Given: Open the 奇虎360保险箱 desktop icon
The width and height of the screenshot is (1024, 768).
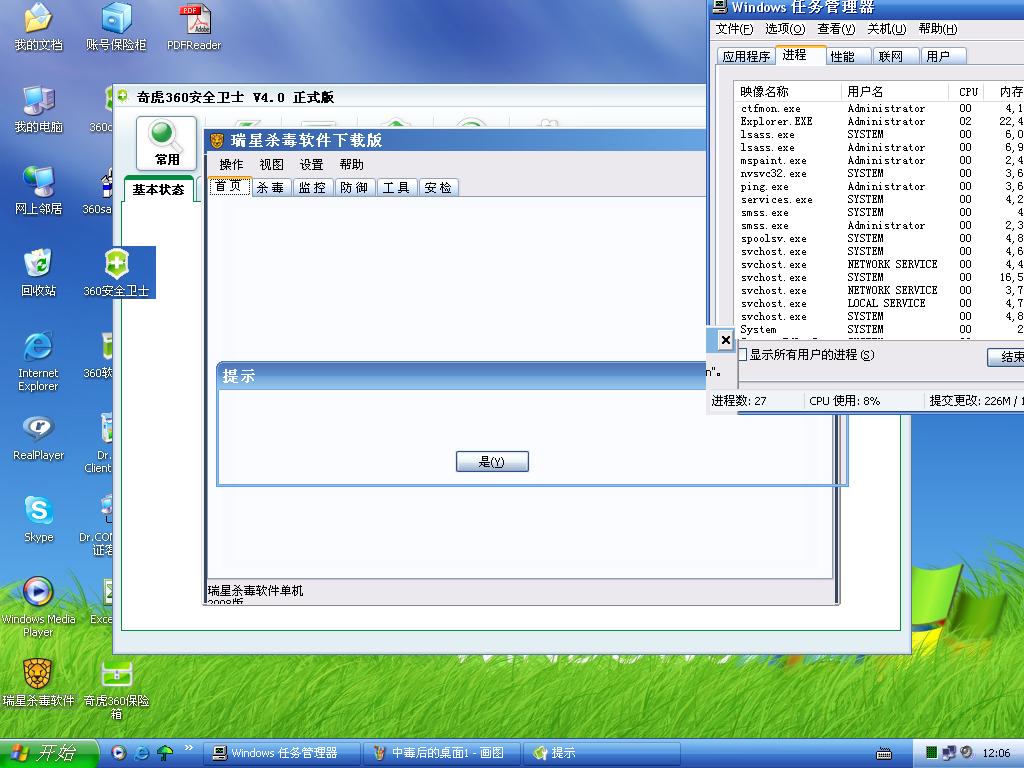Looking at the screenshot, I should pos(116,689).
